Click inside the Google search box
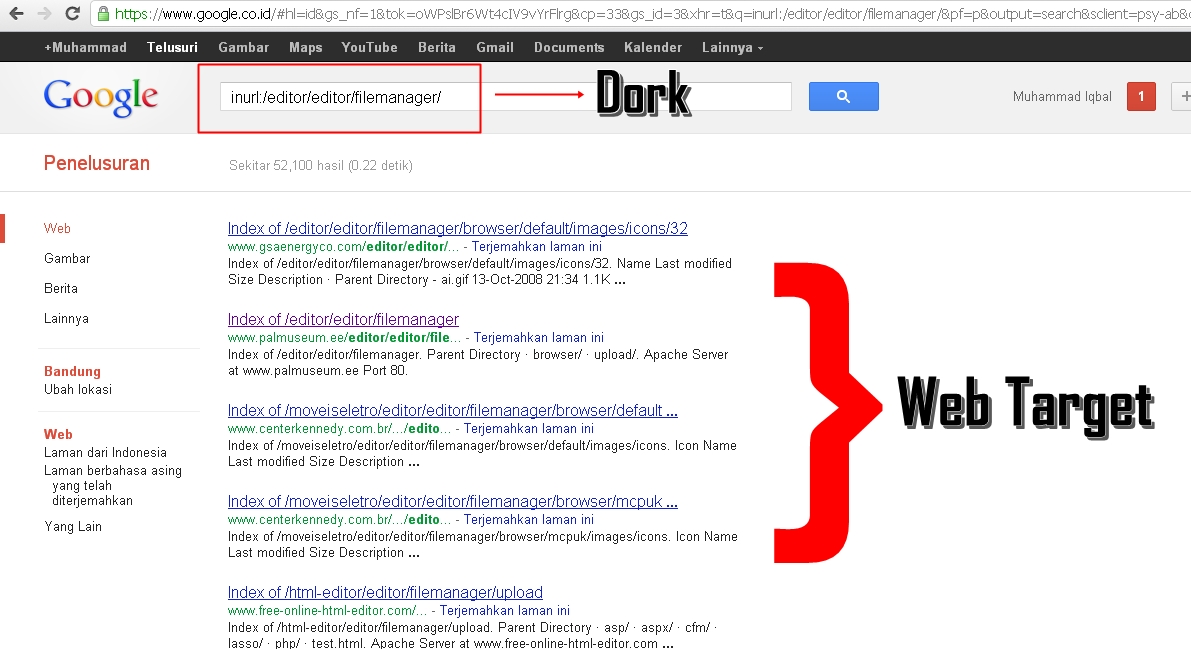Screen dimensions: 1191x649 click(x=505, y=97)
